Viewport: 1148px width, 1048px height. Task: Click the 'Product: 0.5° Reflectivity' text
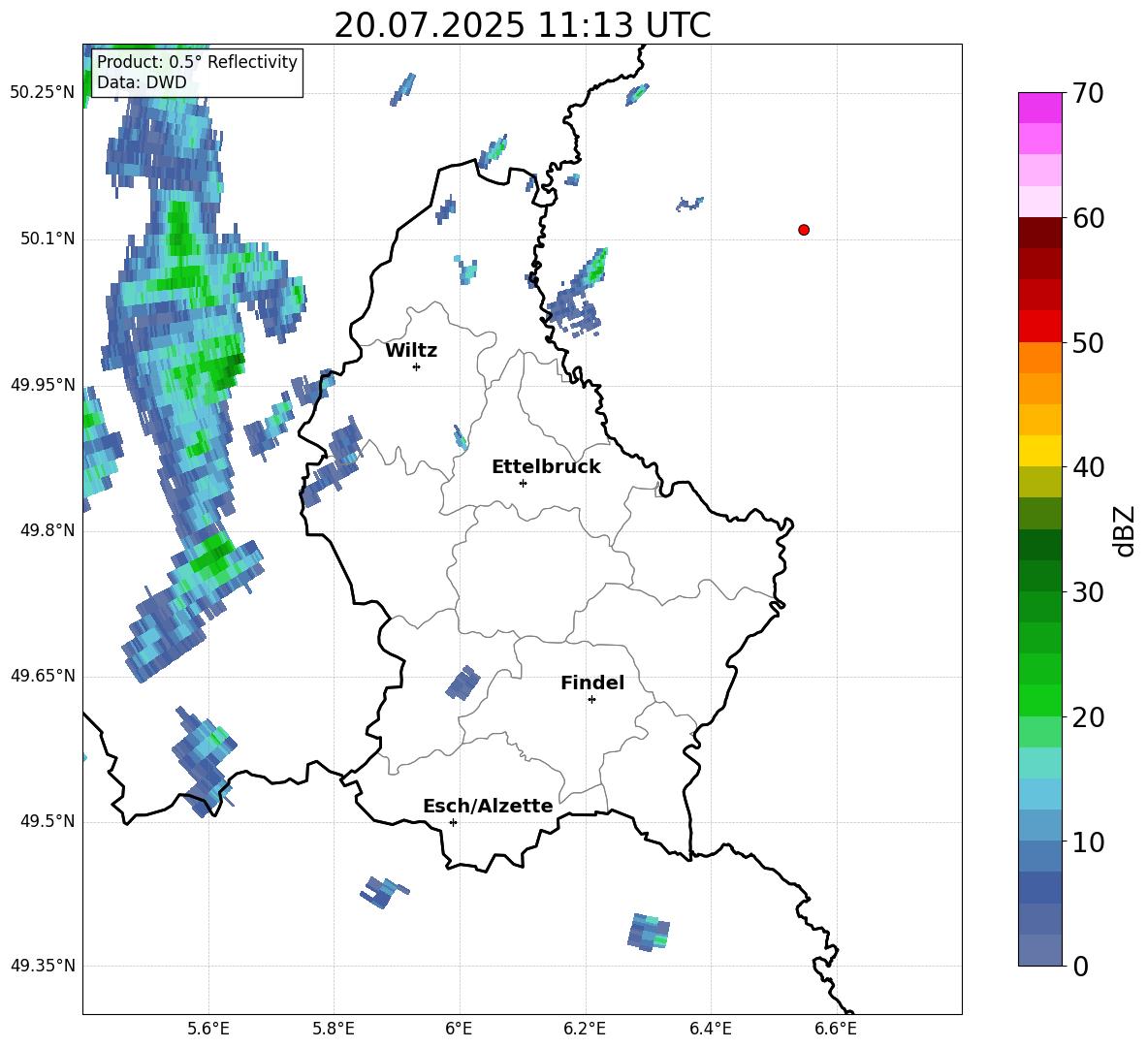coord(197,61)
